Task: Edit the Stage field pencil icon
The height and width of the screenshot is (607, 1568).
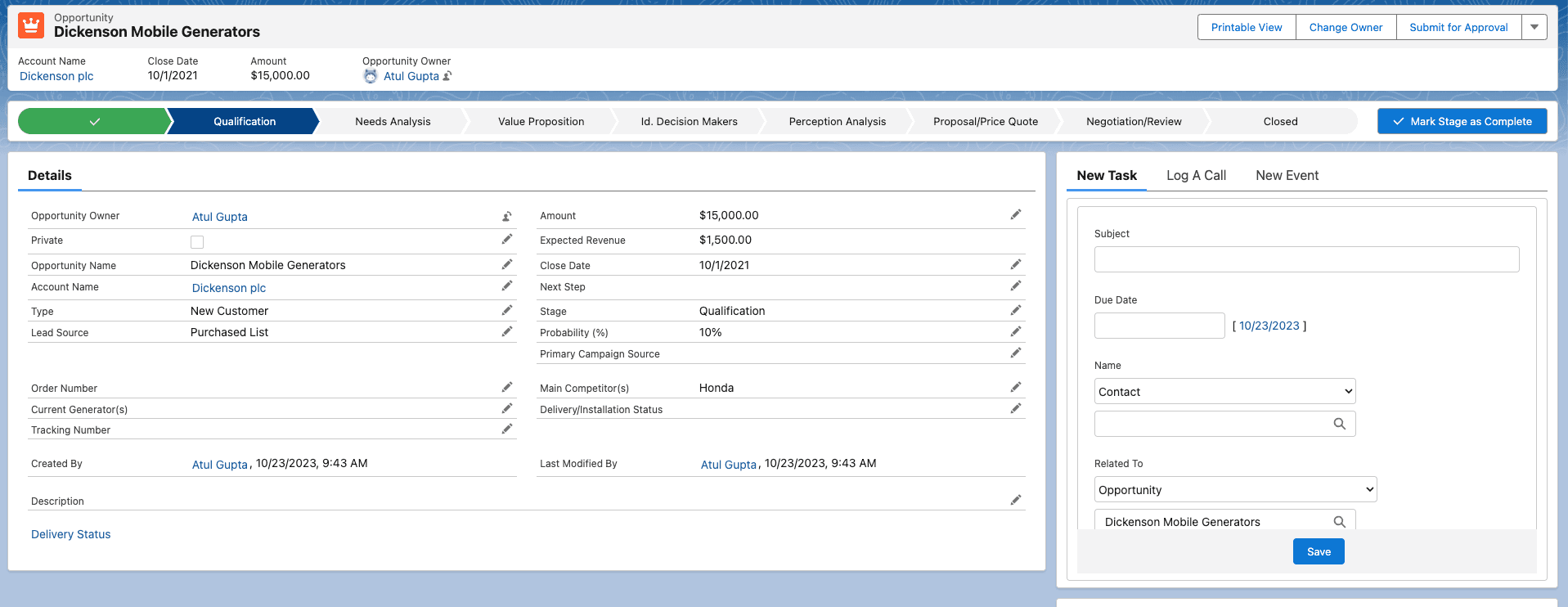Action: [1016, 310]
